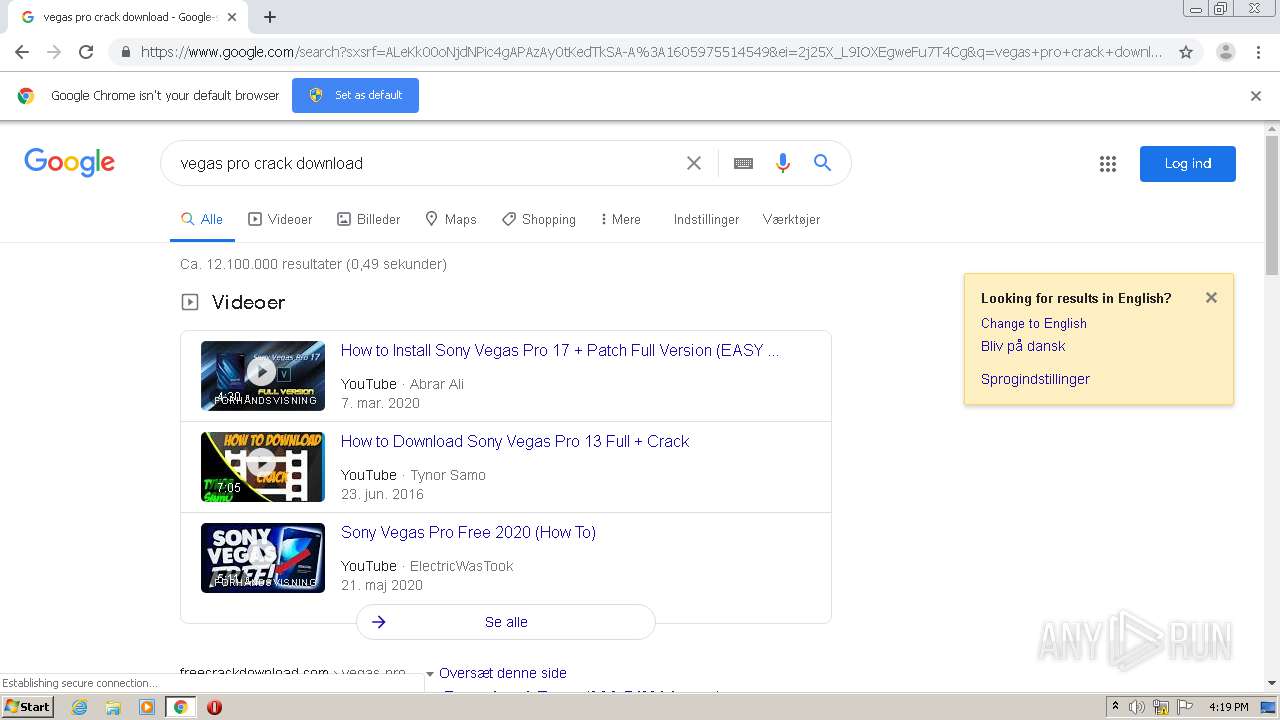Open network status tray icon
The height and width of the screenshot is (720, 1280).
(1161, 707)
